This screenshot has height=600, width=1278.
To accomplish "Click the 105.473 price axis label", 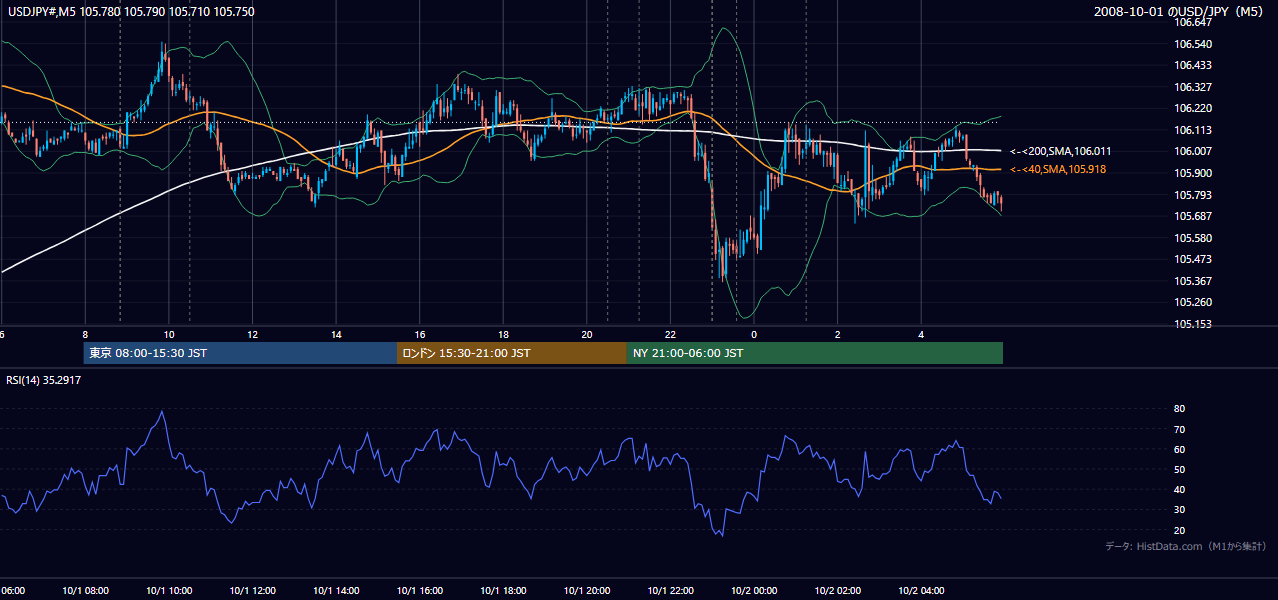I will point(1194,259).
